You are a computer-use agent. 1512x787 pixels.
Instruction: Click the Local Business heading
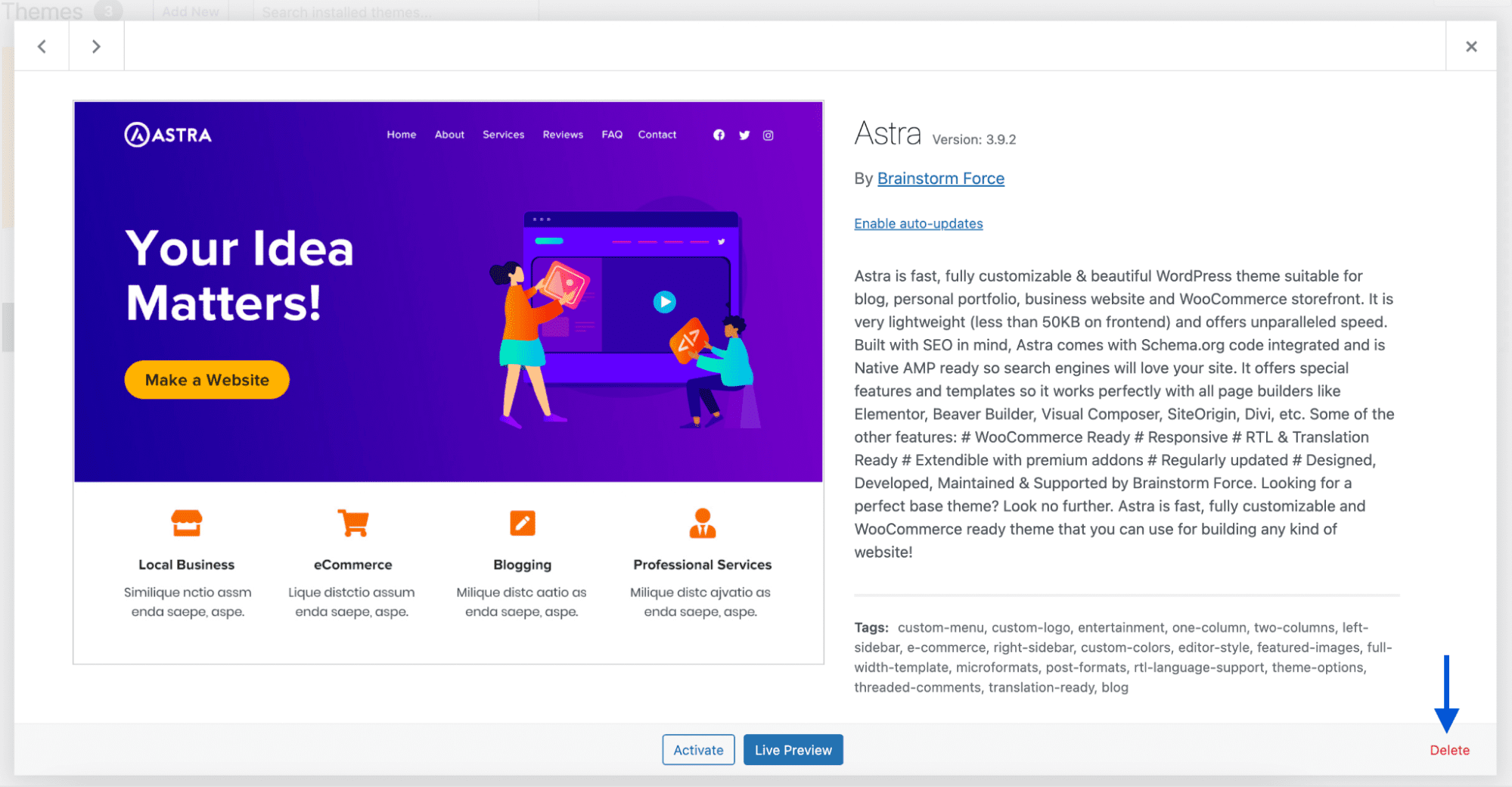(x=186, y=565)
